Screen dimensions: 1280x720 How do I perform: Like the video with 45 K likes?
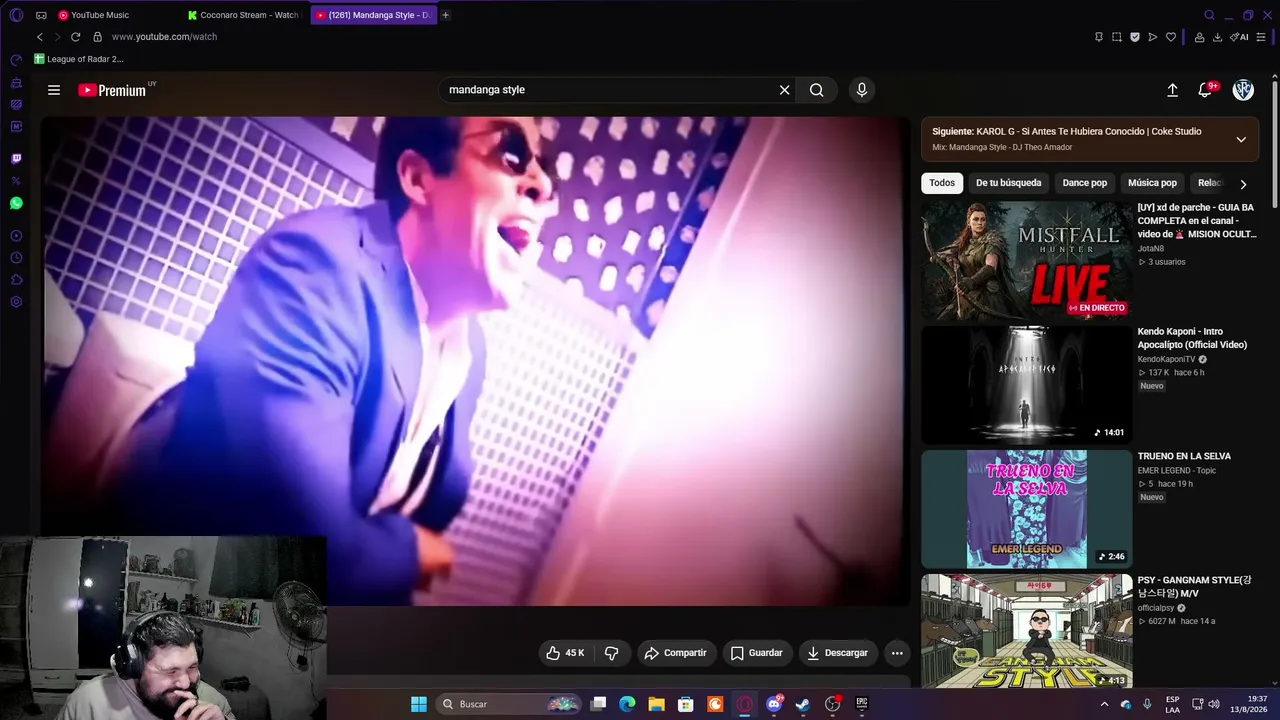point(565,653)
